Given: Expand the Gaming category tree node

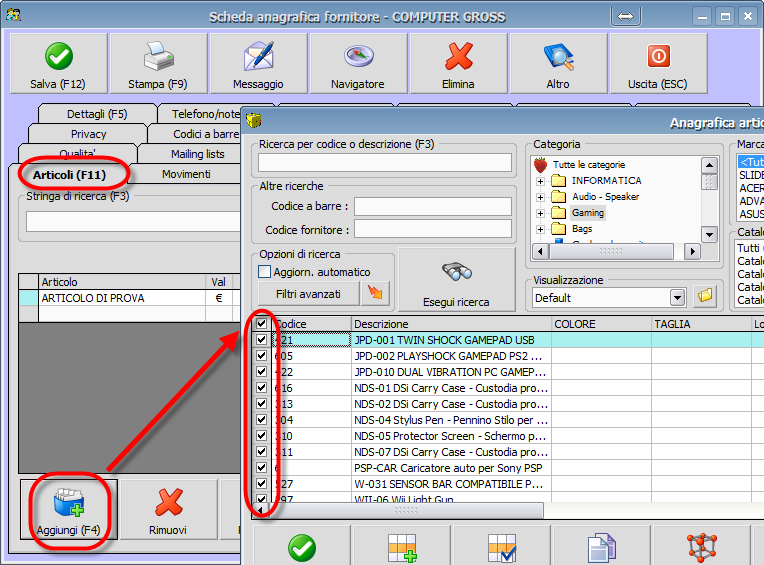Looking at the screenshot, I should [x=541, y=213].
